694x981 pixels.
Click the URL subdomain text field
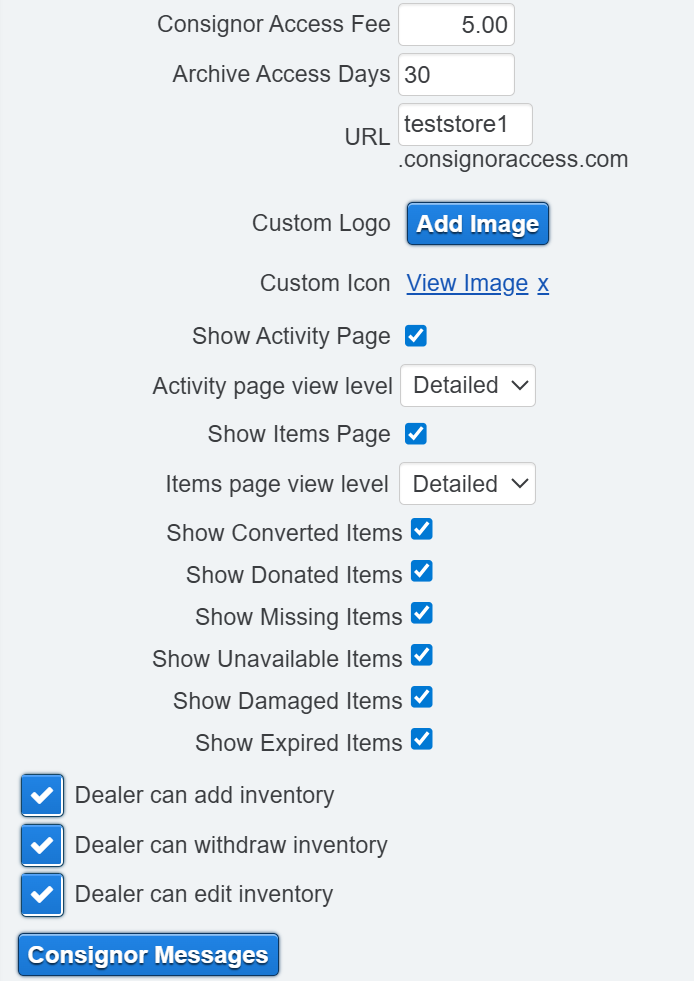pyautogui.click(x=465, y=125)
